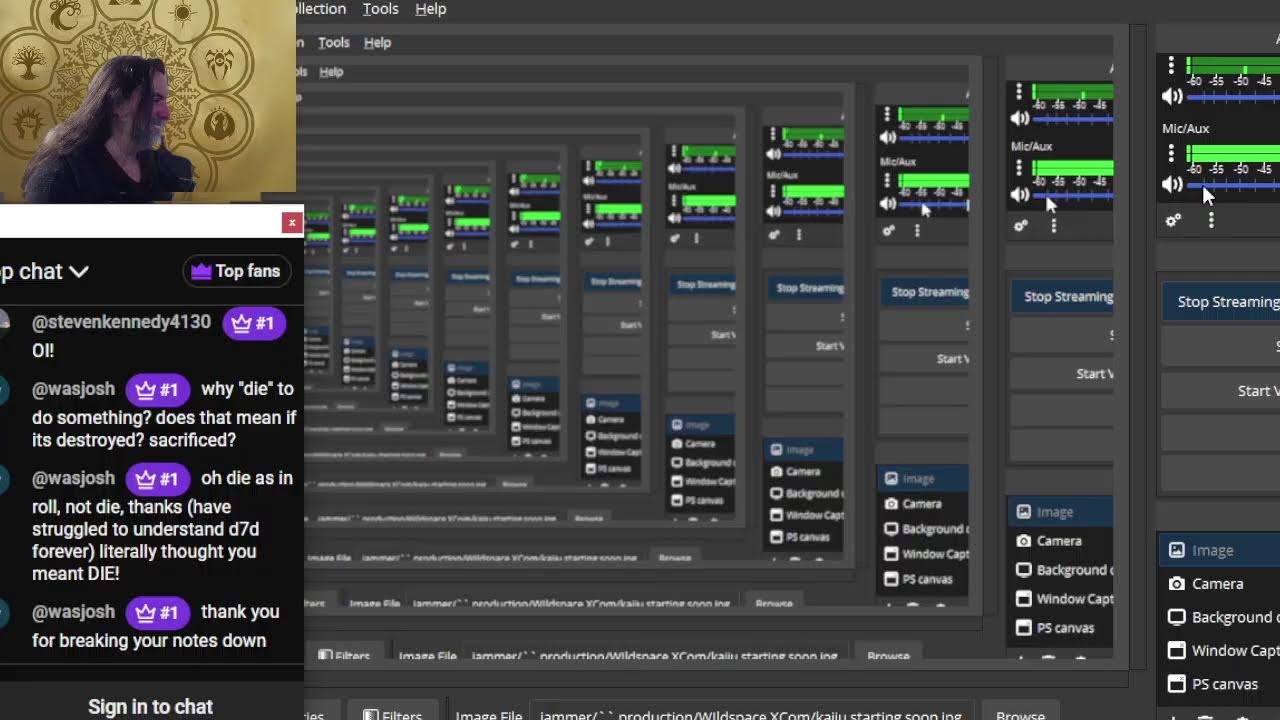This screenshot has width=1280, height=720.
Task: Select Window Capt row in third-largest nested OBS
Action: (x=924, y=554)
